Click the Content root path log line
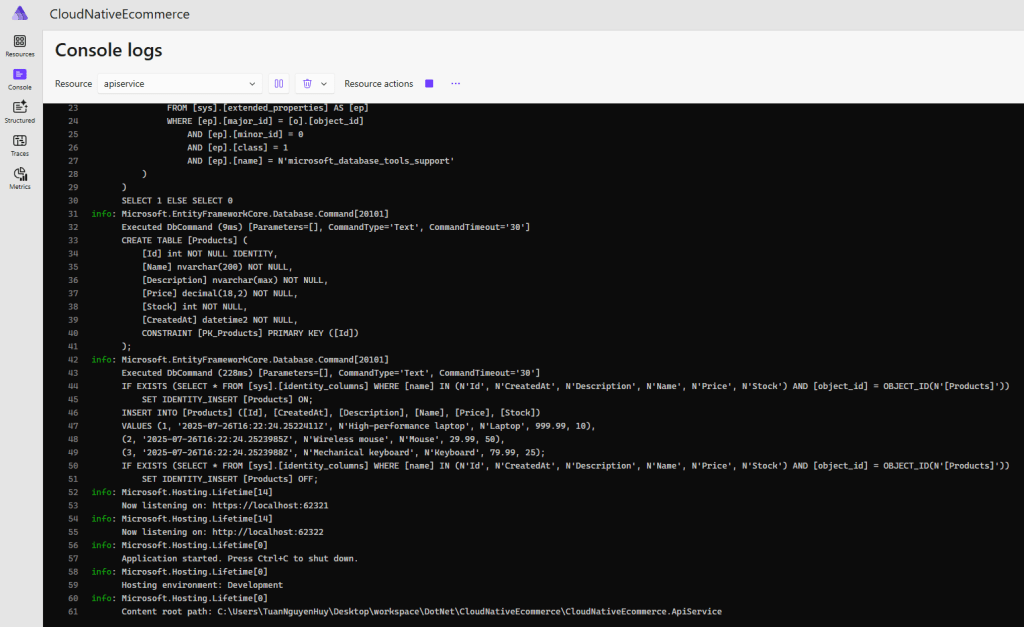The image size is (1024, 627). pyautogui.click(x=420, y=611)
